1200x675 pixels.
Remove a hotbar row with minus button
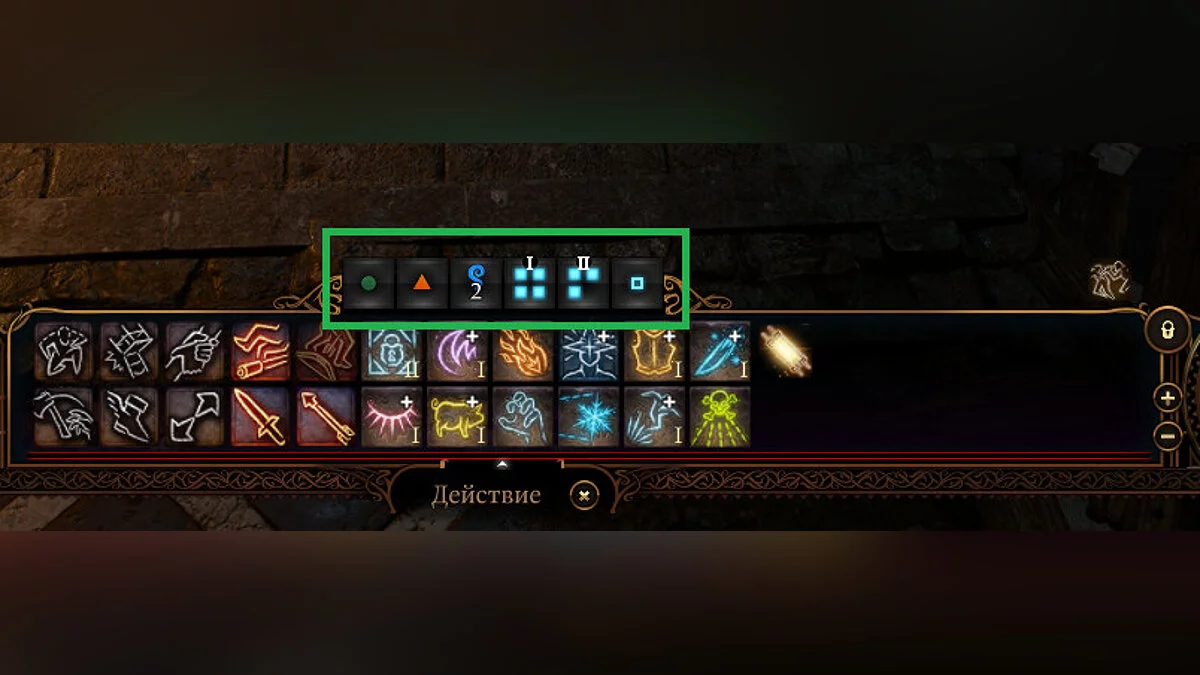(1167, 436)
